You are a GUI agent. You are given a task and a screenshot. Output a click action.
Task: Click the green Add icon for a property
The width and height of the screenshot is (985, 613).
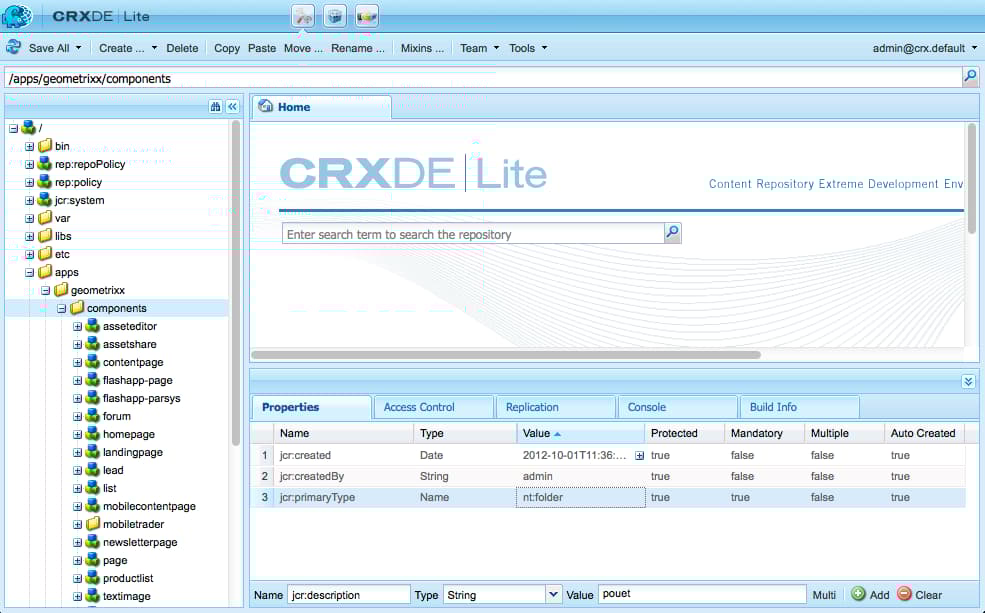tap(859, 594)
